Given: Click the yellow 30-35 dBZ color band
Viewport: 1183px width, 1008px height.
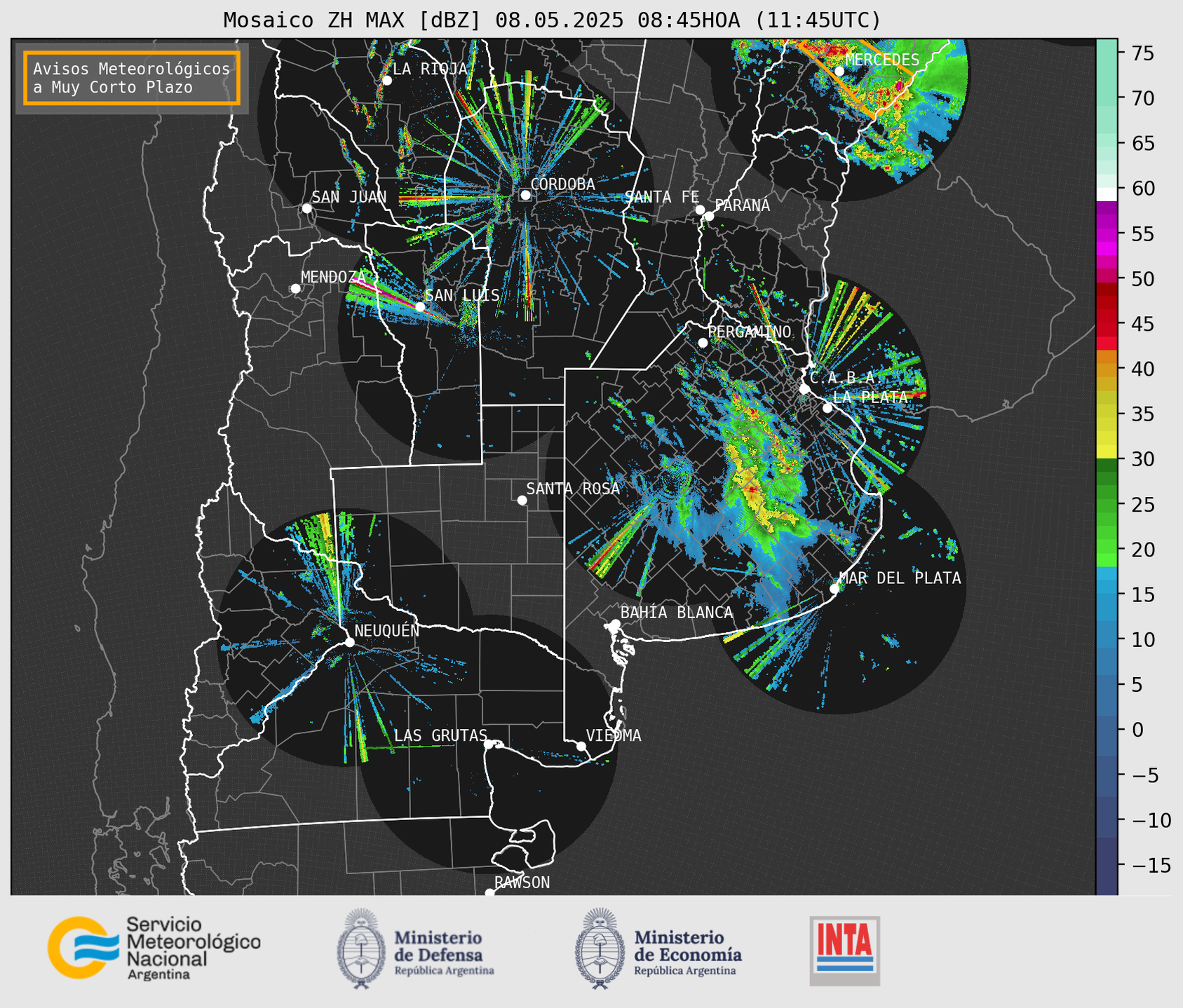Looking at the screenshot, I should click(1107, 436).
